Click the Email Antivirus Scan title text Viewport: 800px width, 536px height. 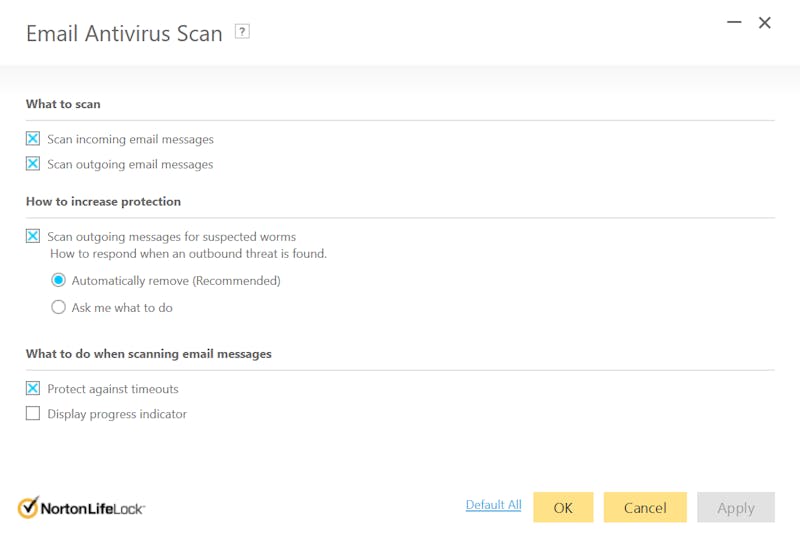tap(124, 34)
